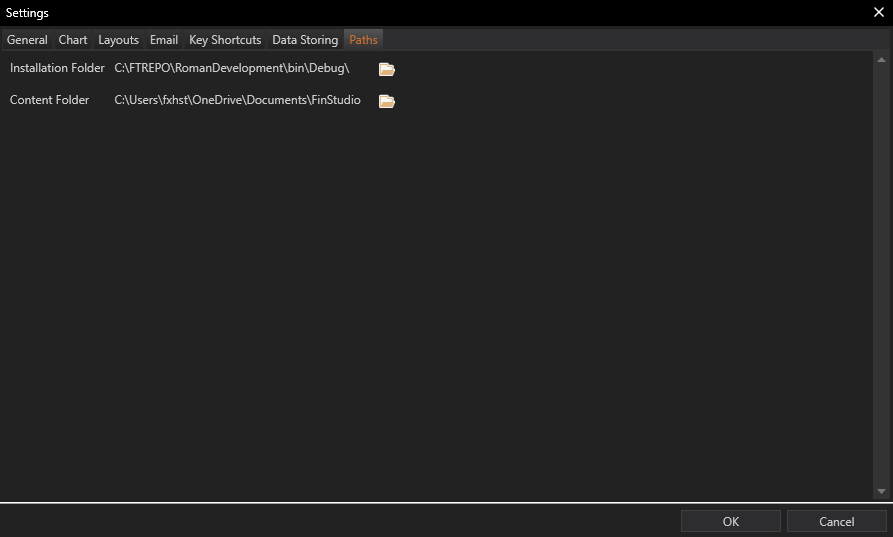Click the Content Folder label
The image size is (893, 537).
click(50, 100)
